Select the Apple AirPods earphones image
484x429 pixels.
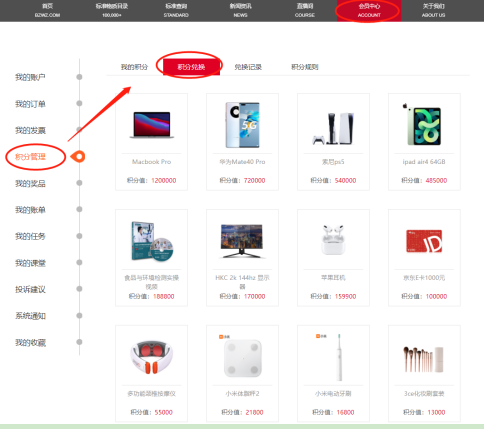pos(333,240)
